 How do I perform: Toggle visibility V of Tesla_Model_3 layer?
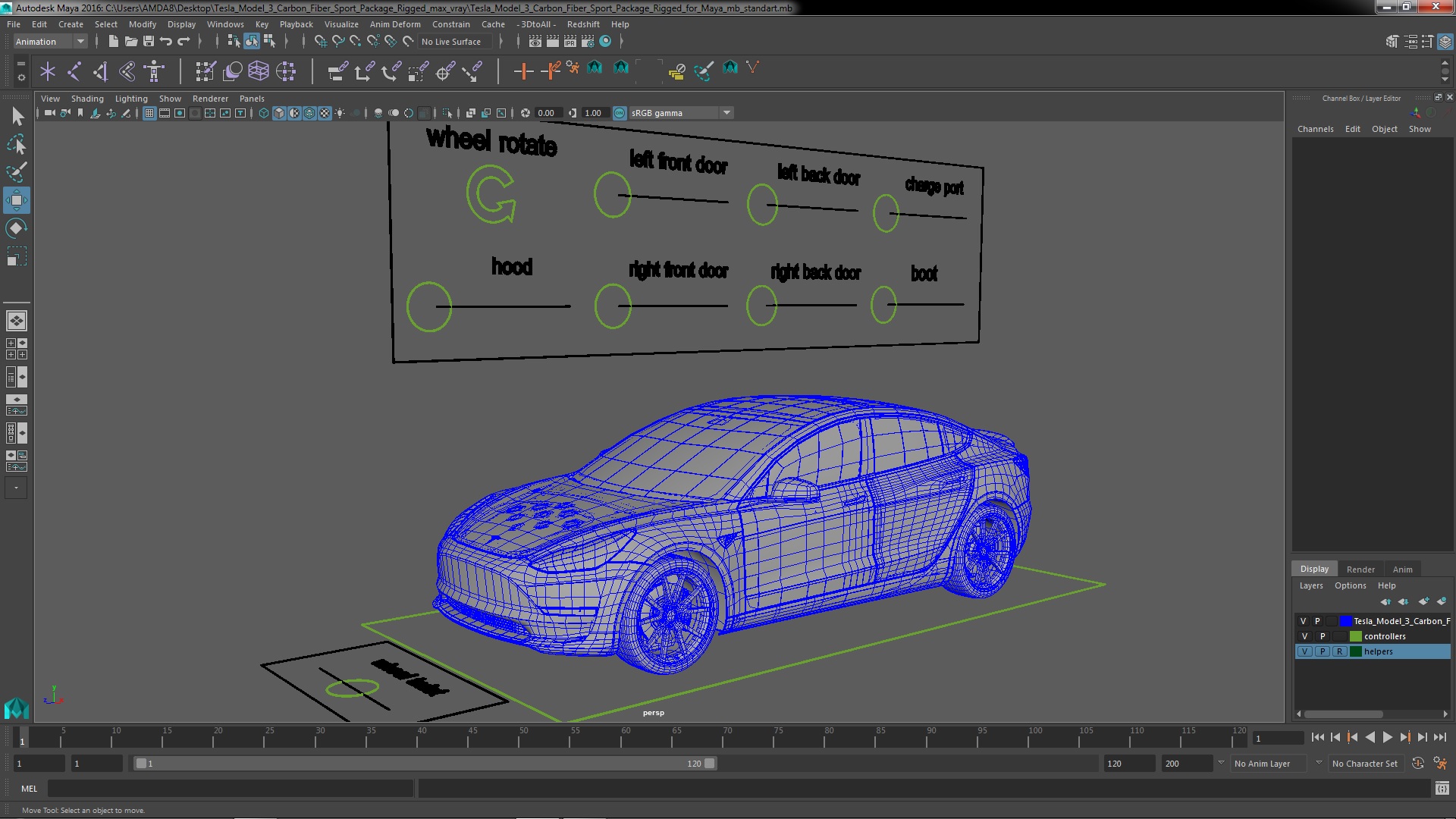(x=1304, y=621)
